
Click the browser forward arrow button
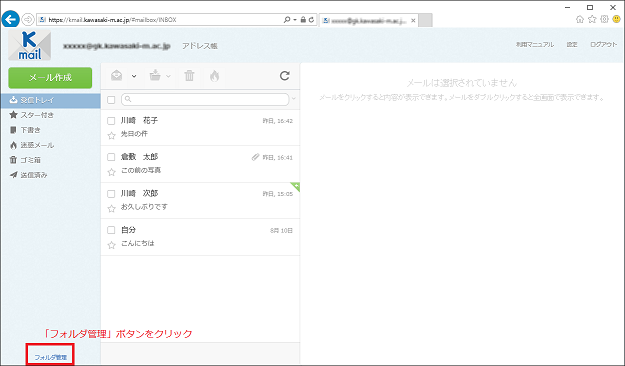coord(28,19)
